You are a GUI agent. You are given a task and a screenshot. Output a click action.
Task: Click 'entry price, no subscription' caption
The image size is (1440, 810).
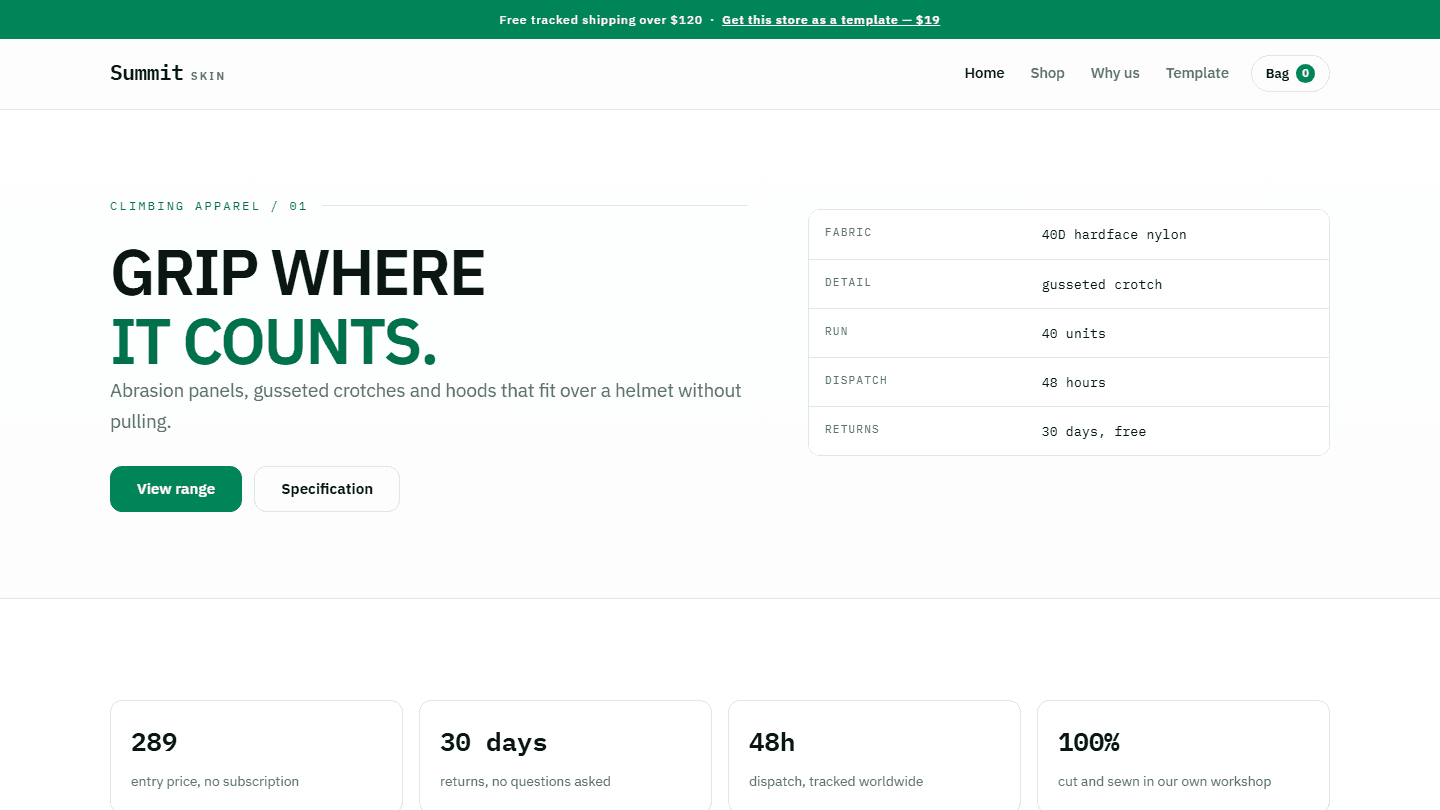(x=215, y=782)
